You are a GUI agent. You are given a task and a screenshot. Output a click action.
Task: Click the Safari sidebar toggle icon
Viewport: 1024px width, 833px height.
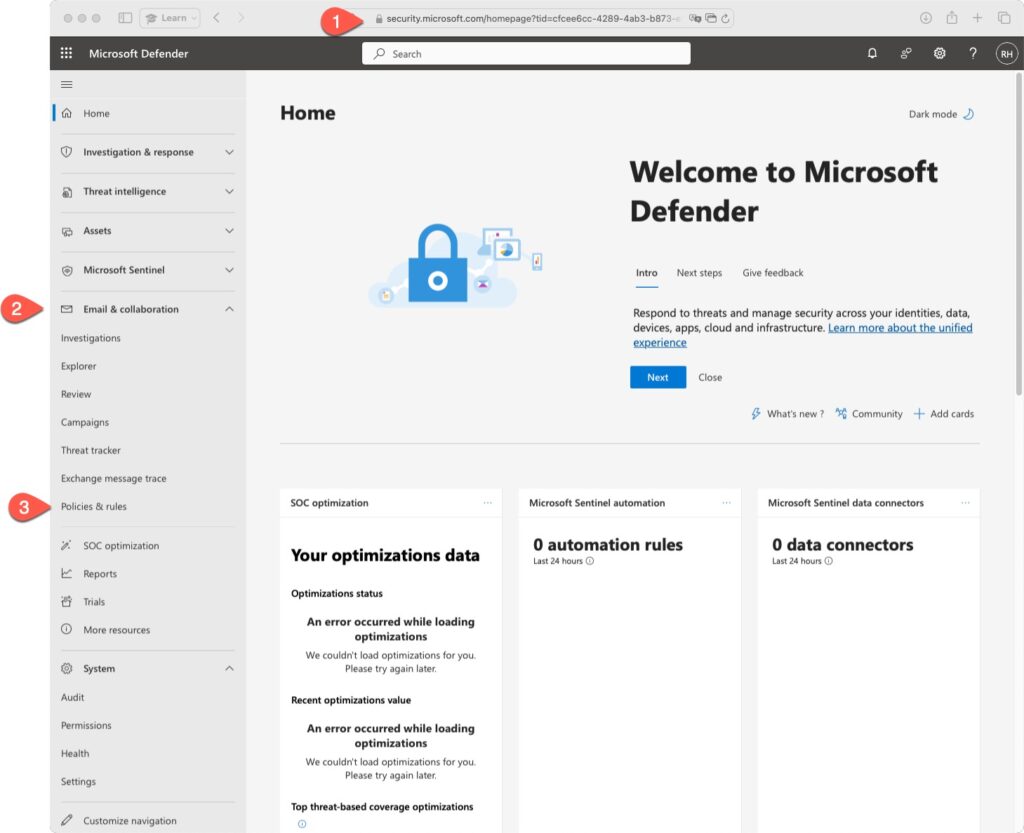pyautogui.click(x=125, y=18)
